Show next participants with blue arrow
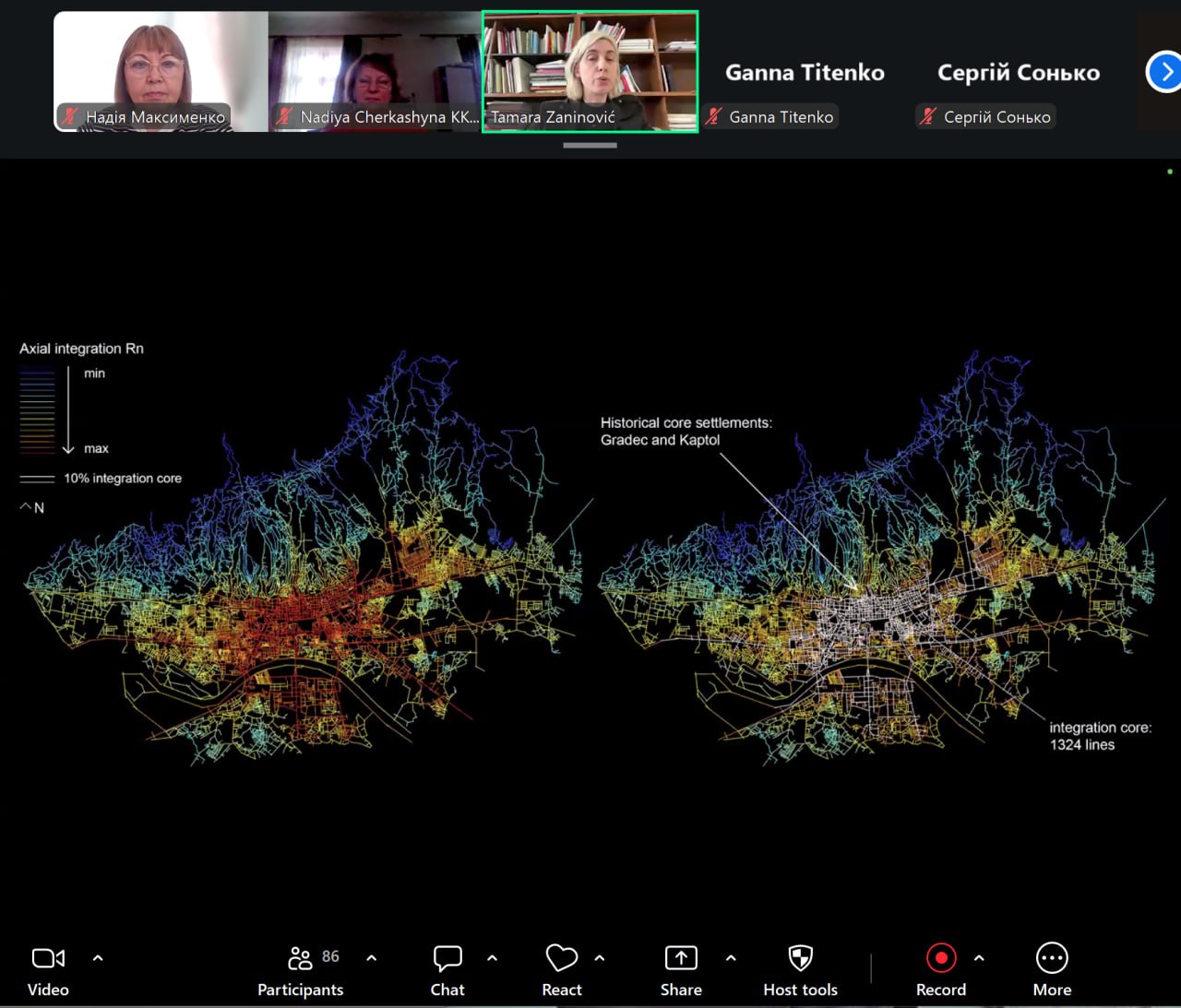 (x=1164, y=72)
